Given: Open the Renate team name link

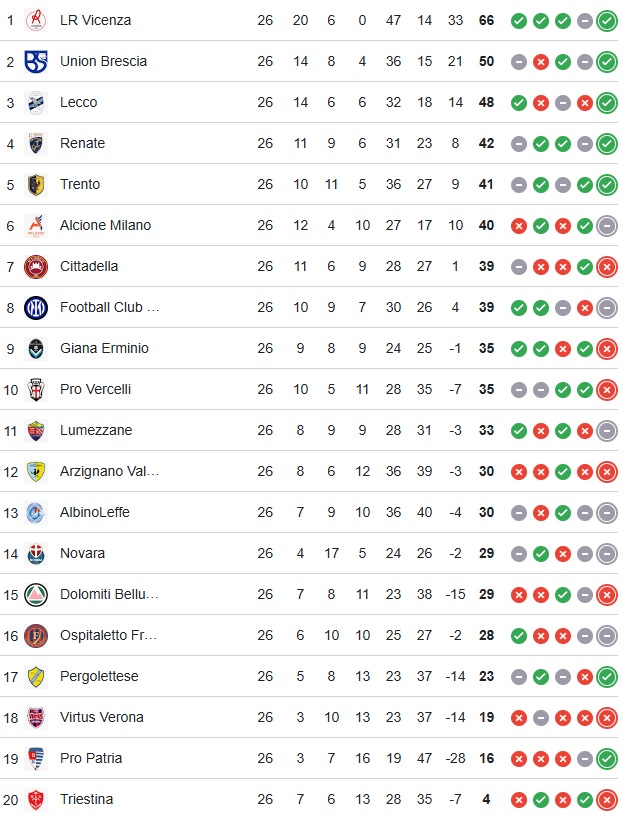Looking at the screenshot, I should point(82,143).
